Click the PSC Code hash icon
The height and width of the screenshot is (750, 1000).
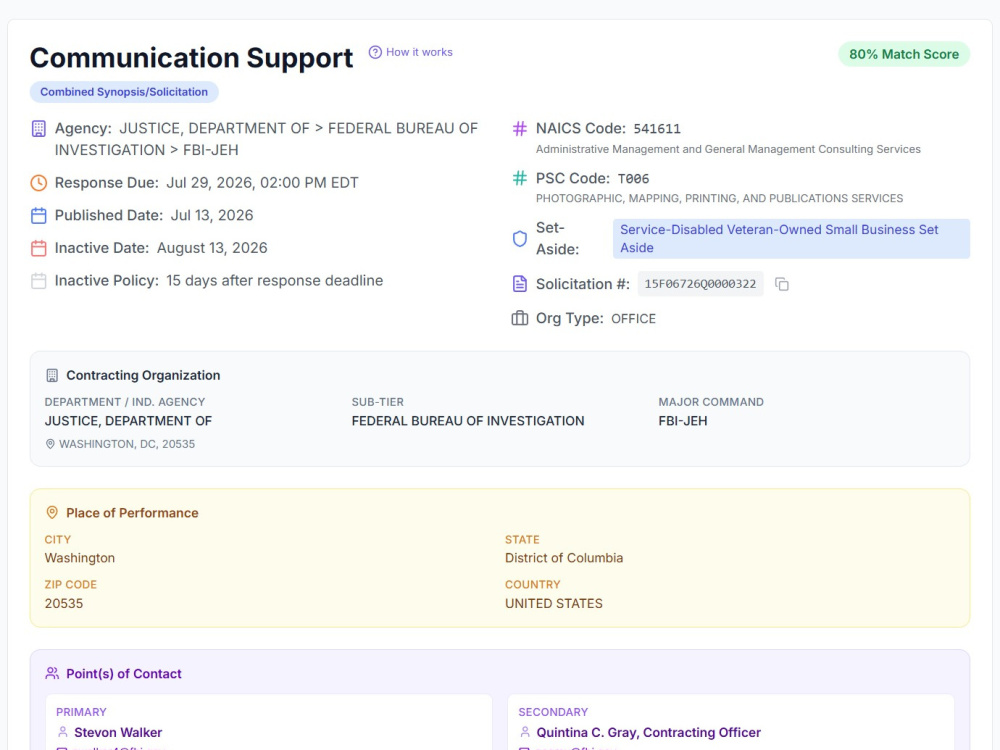[x=520, y=179]
